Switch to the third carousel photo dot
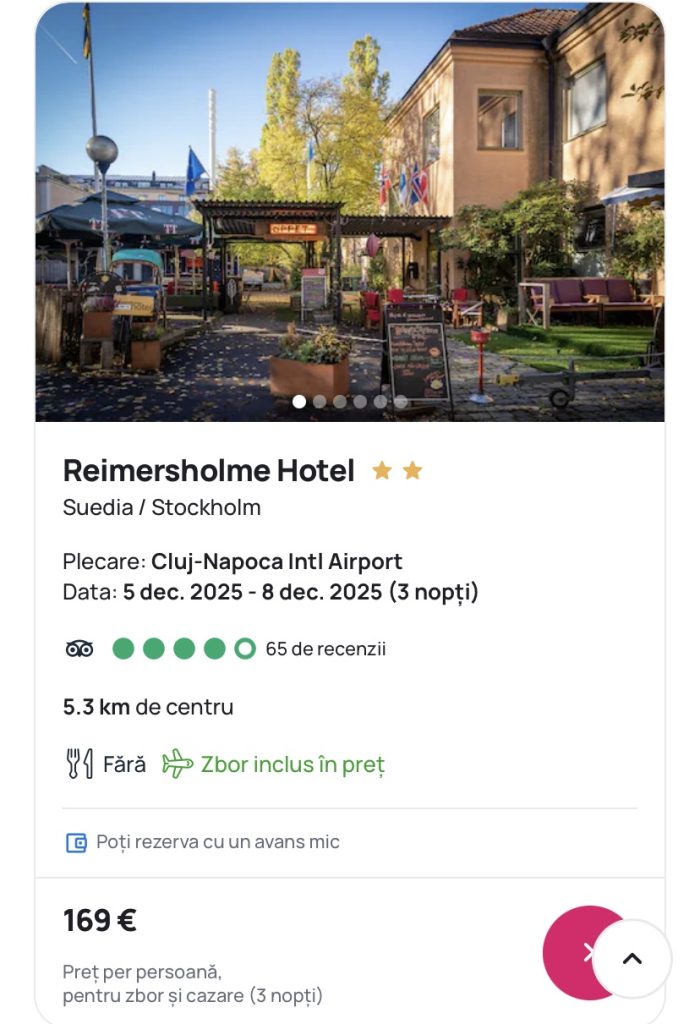 [x=340, y=401]
